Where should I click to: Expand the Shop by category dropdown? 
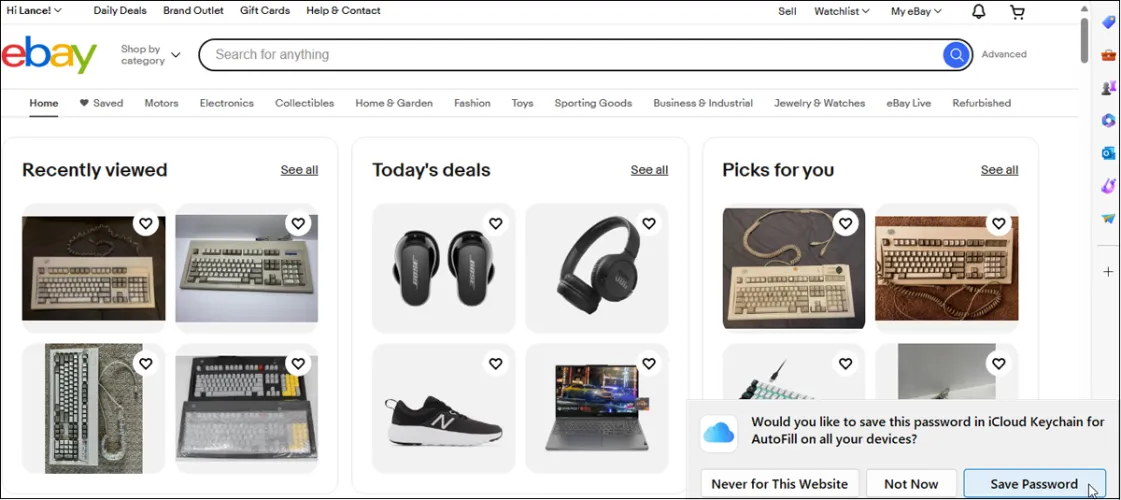click(150, 55)
